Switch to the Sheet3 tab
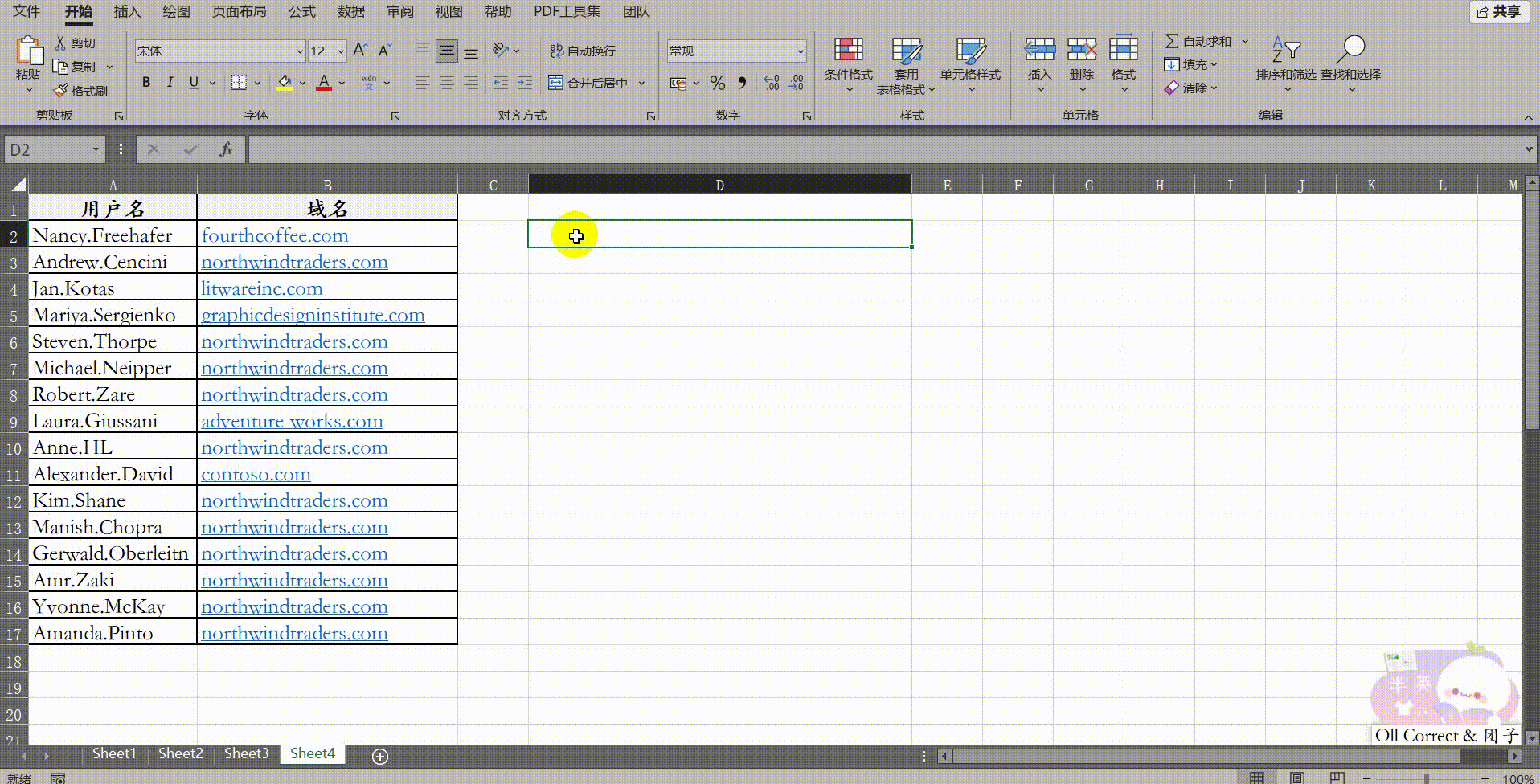The height and width of the screenshot is (784, 1540). (246, 753)
